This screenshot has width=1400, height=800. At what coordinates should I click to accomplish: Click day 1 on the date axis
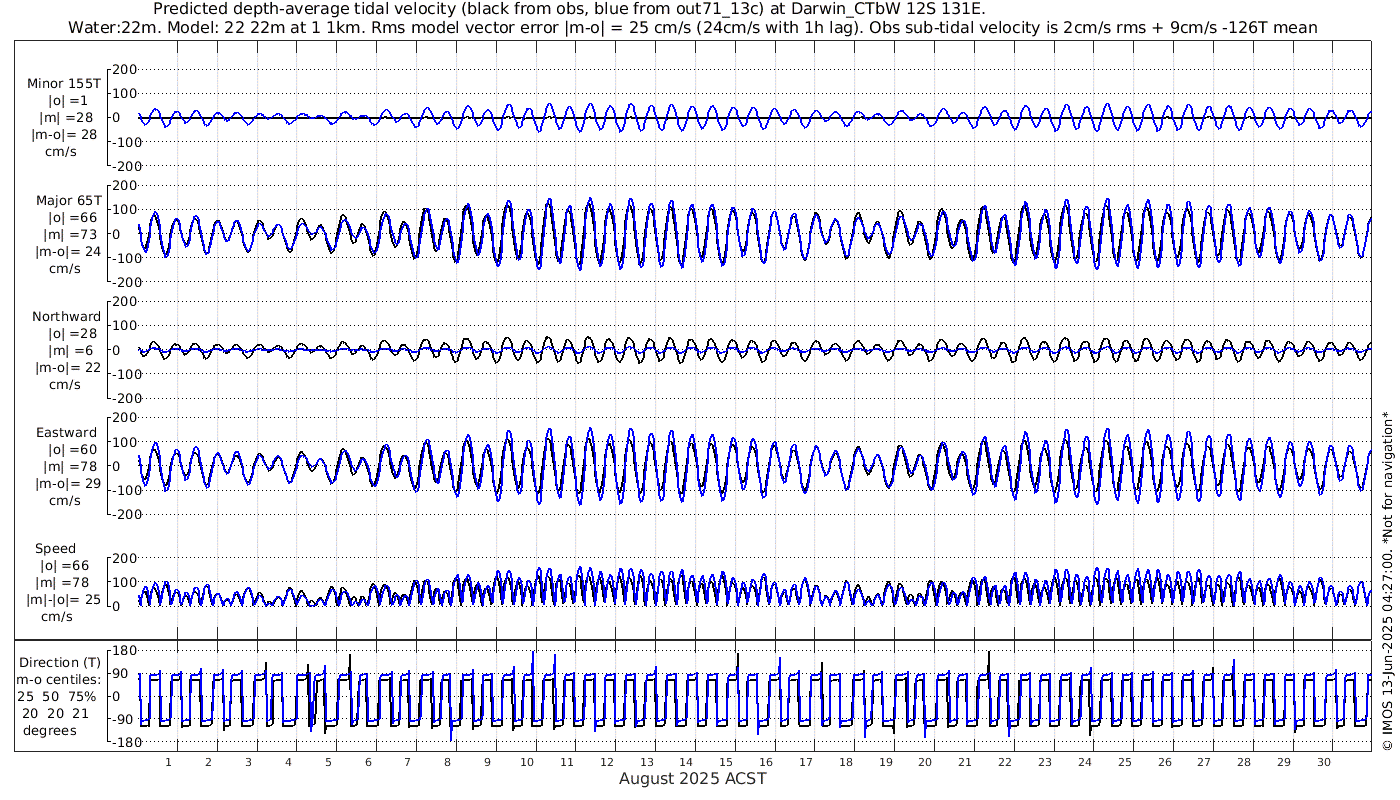click(x=168, y=762)
